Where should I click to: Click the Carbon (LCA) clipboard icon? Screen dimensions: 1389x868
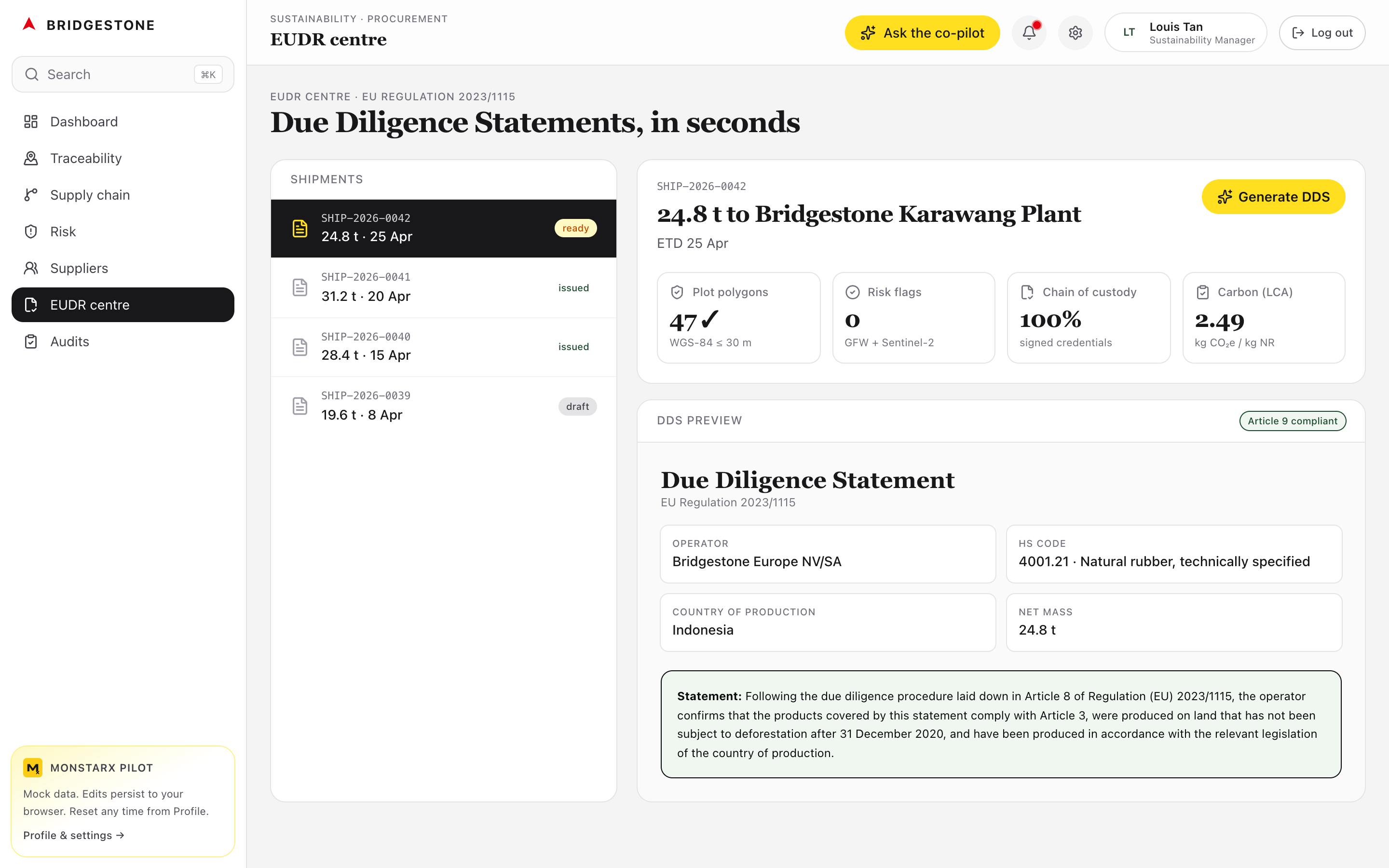coord(1202,292)
